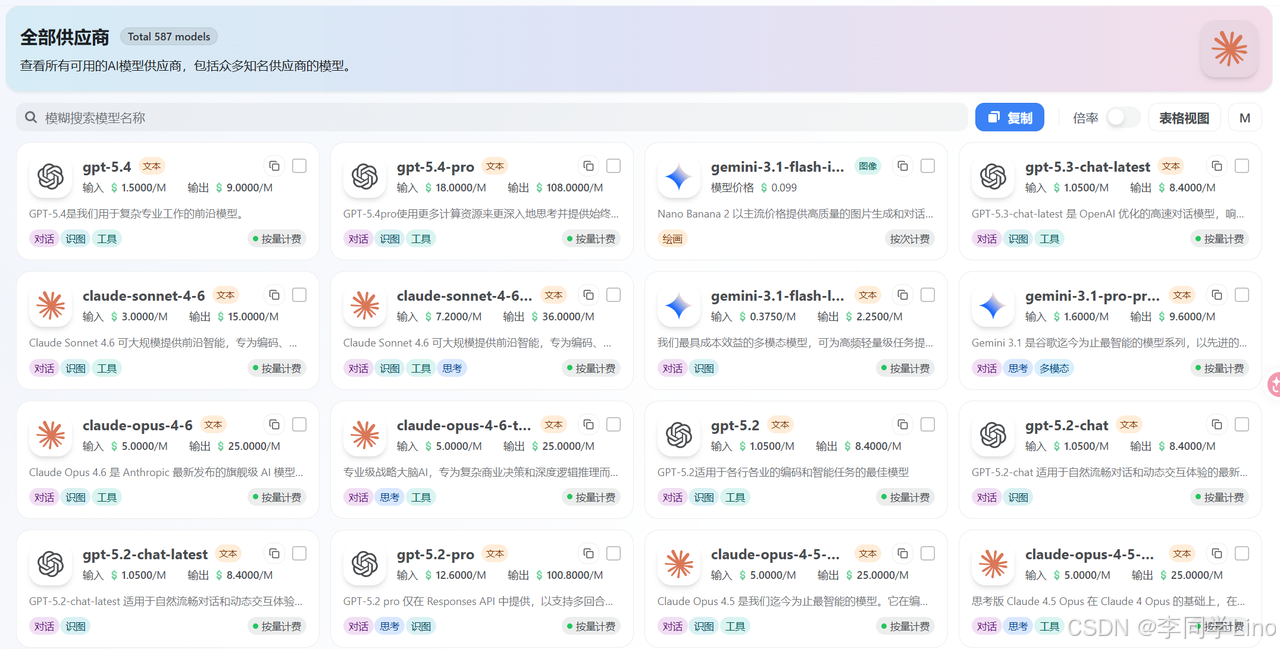This screenshot has width=1280, height=649.
Task: Click gemini-3.1-flash-l... input price 0.3750/M
Action: point(754,317)
